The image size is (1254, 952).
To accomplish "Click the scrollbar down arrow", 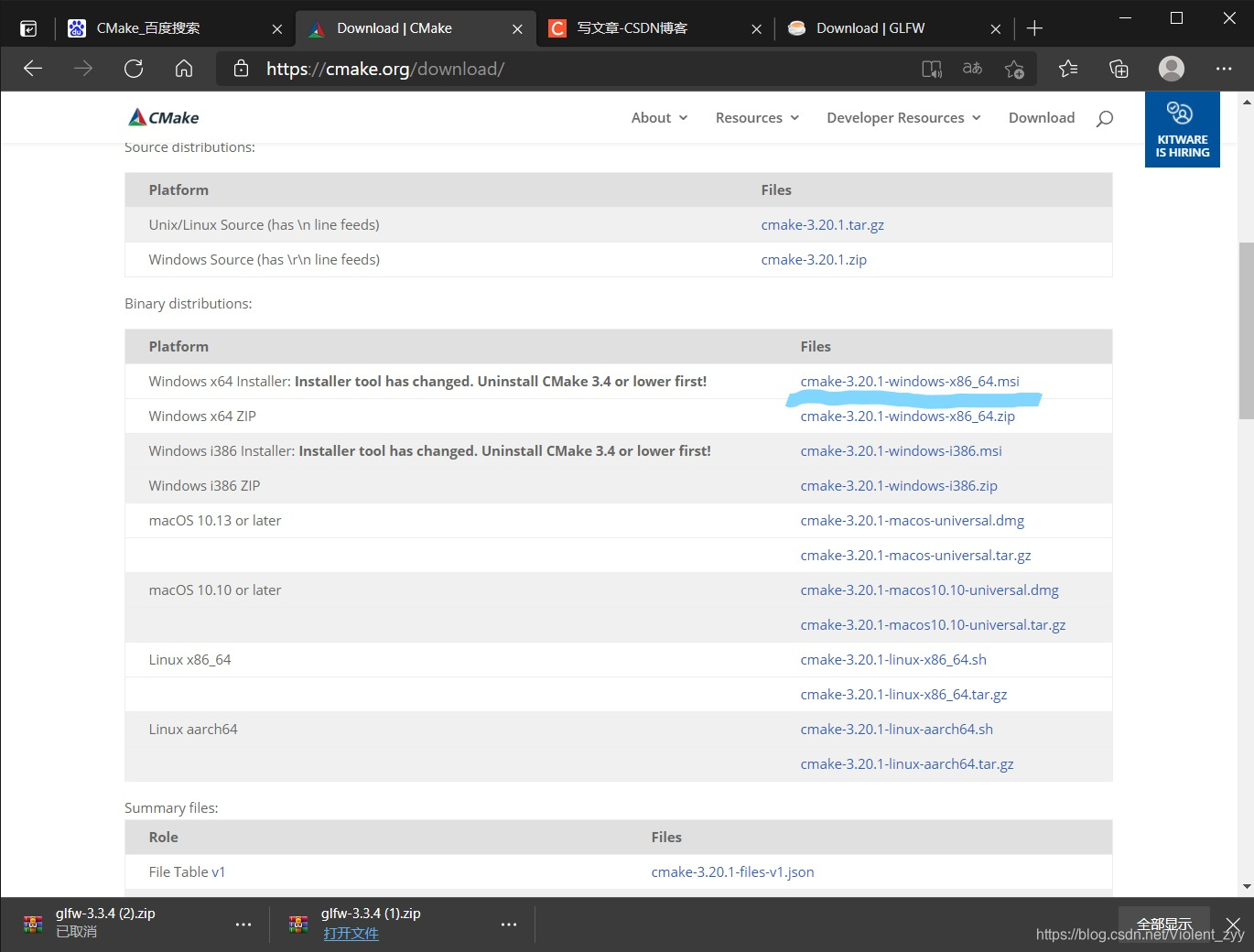I will pos(1246,886).
